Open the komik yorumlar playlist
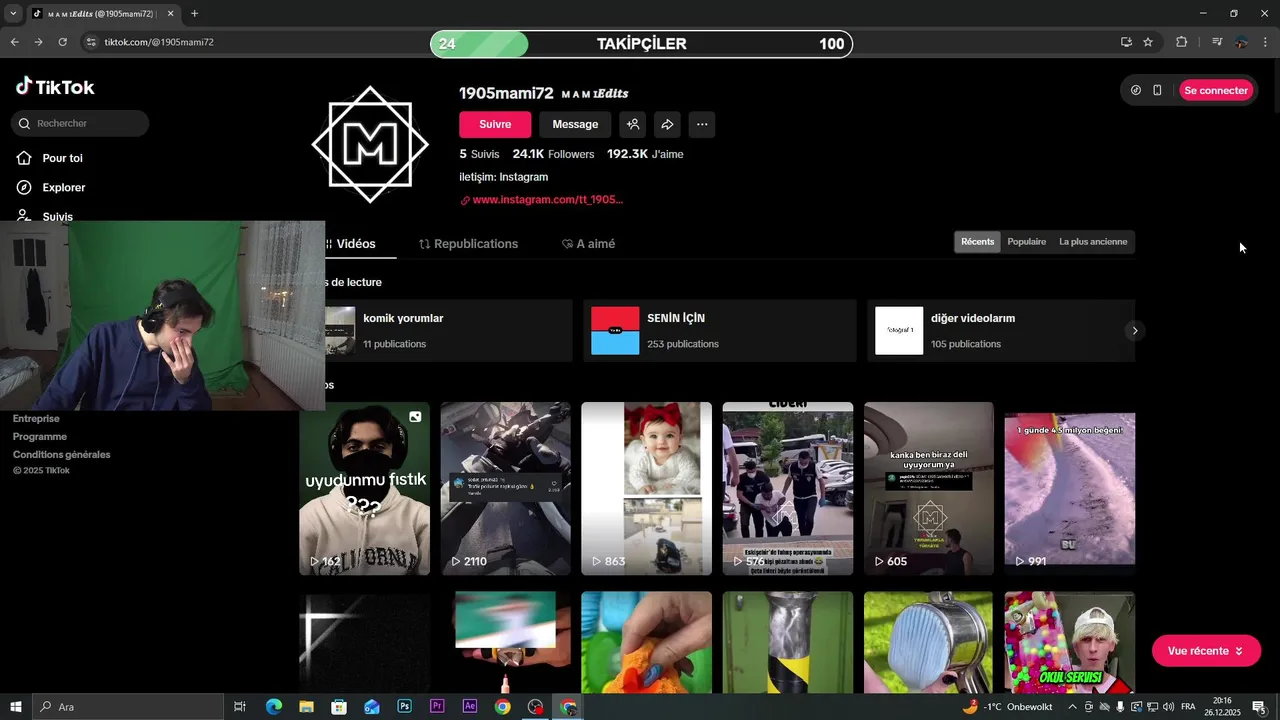 (x=448, y=330)
